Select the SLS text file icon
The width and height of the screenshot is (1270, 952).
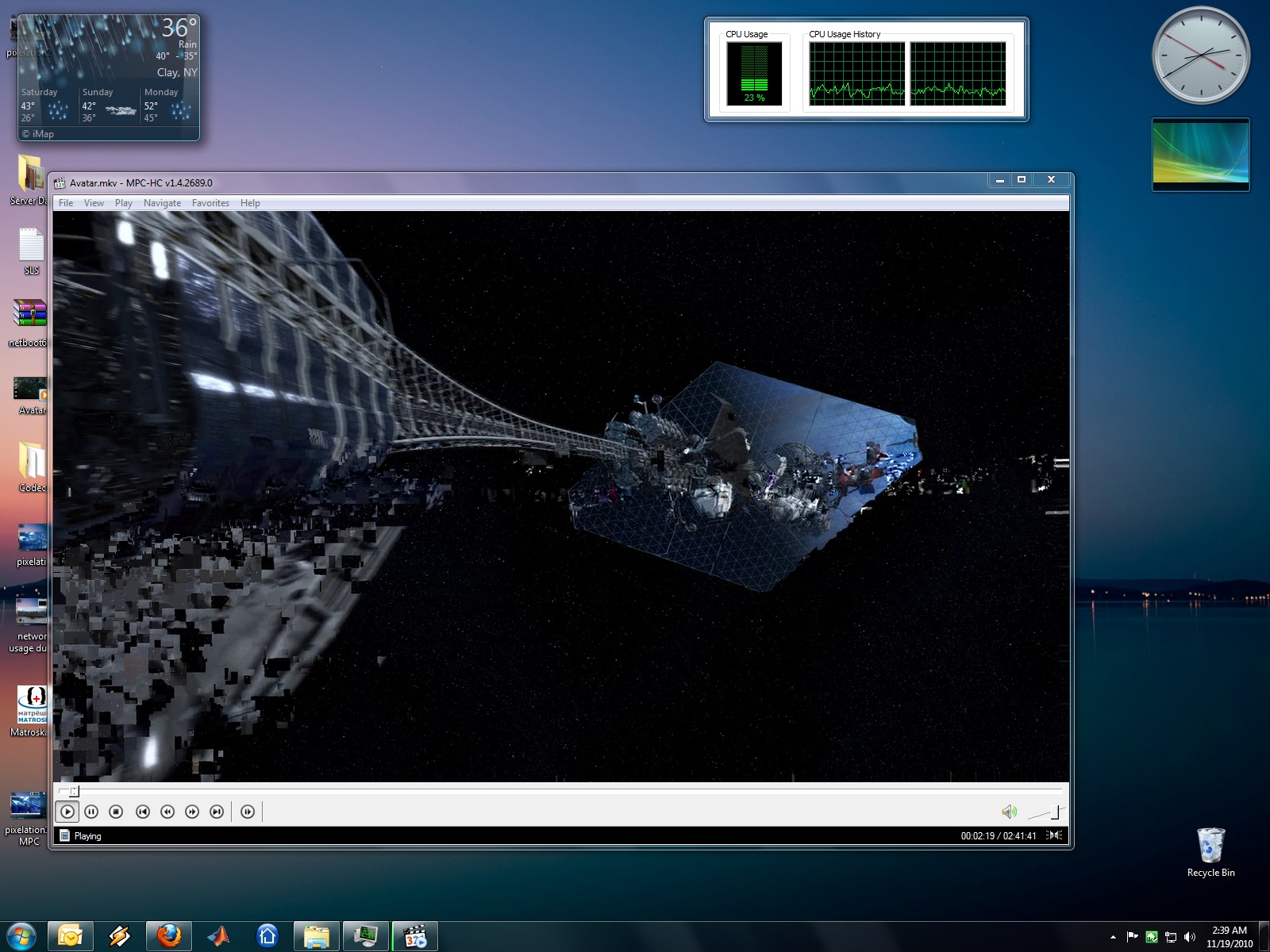(31, 251)
